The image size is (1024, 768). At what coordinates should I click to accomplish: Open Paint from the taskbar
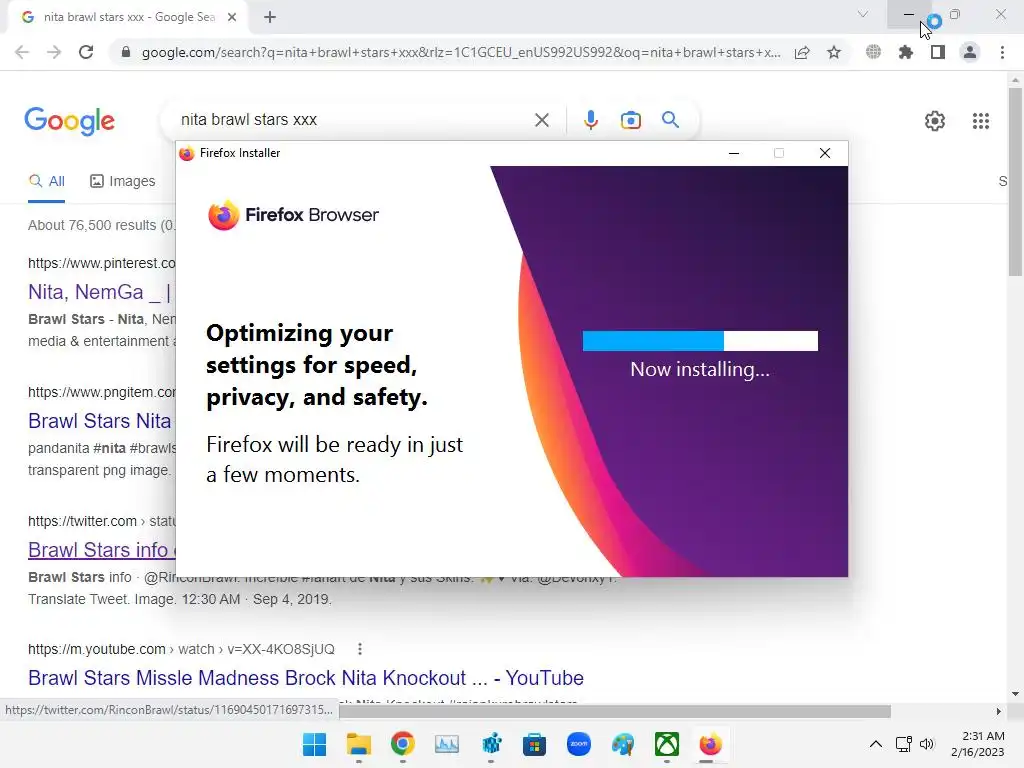tap(622, 744)
